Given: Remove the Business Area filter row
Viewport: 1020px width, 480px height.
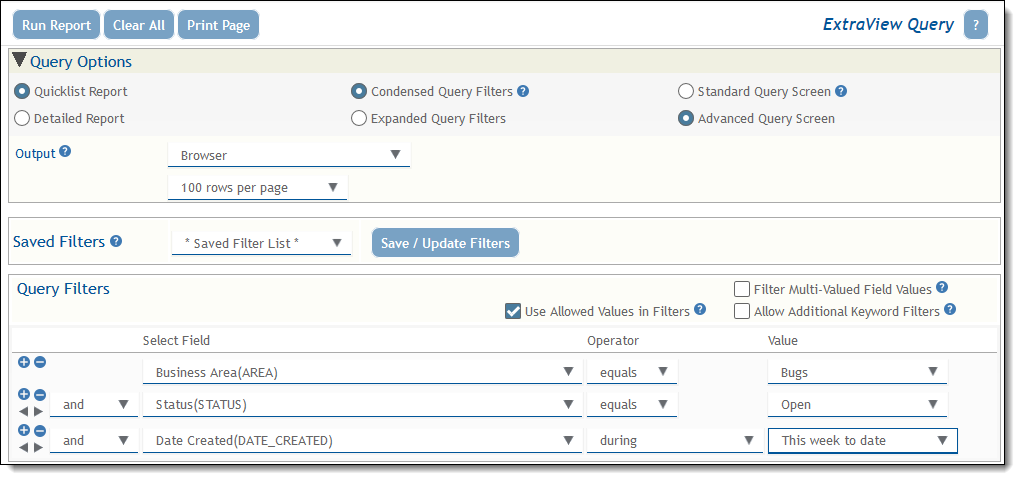Looking at the screenshot, I should [x=40, y=362].
